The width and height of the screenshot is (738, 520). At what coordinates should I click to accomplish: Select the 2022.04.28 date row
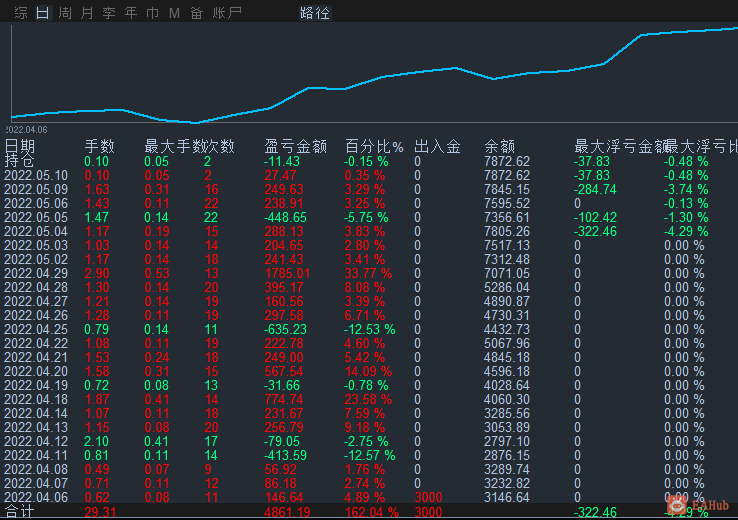coord(36,288)
